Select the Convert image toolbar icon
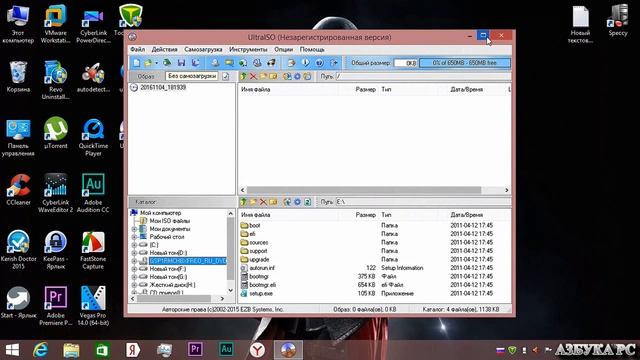 coord(229,63)
